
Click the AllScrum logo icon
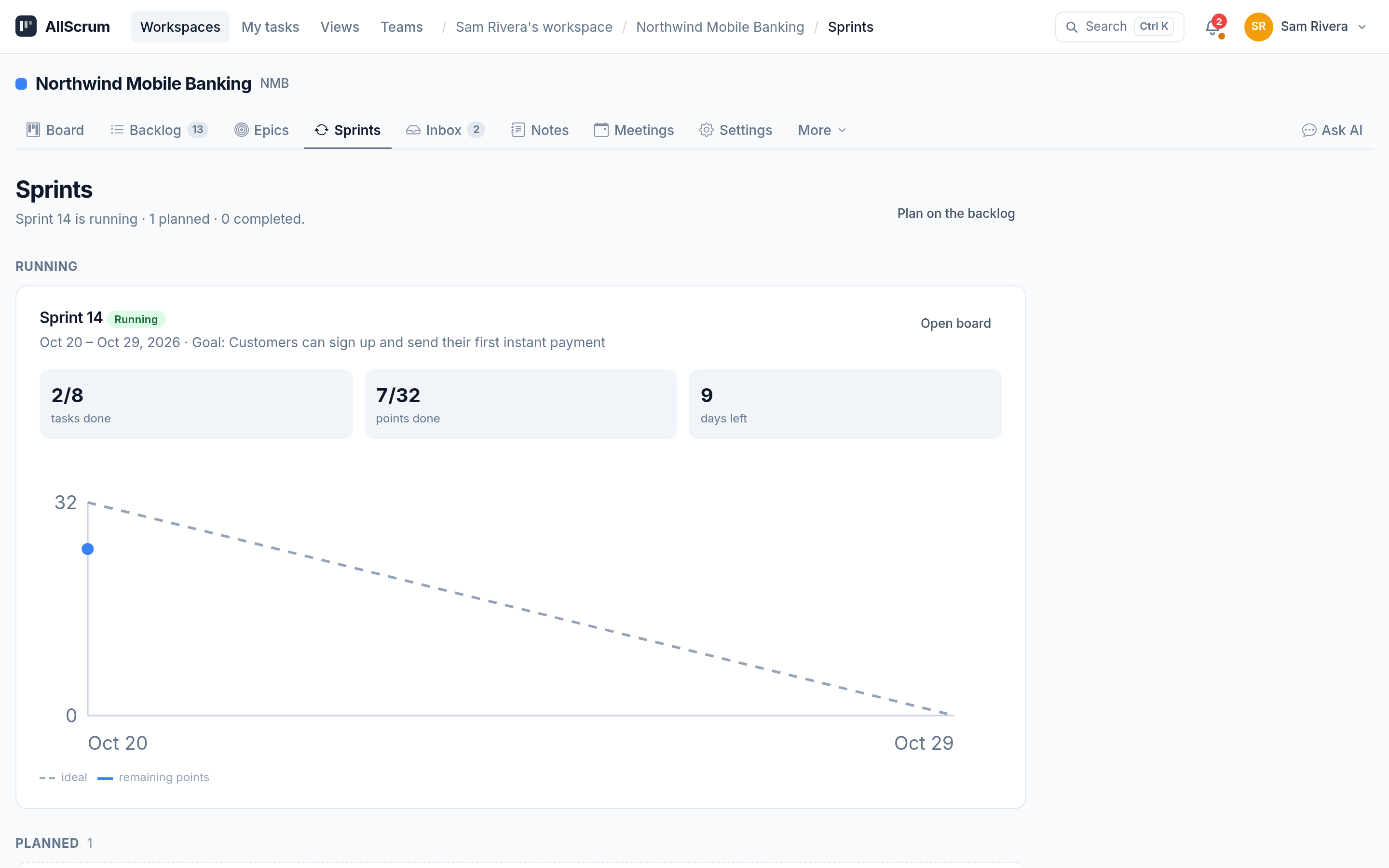click(26, 27)
